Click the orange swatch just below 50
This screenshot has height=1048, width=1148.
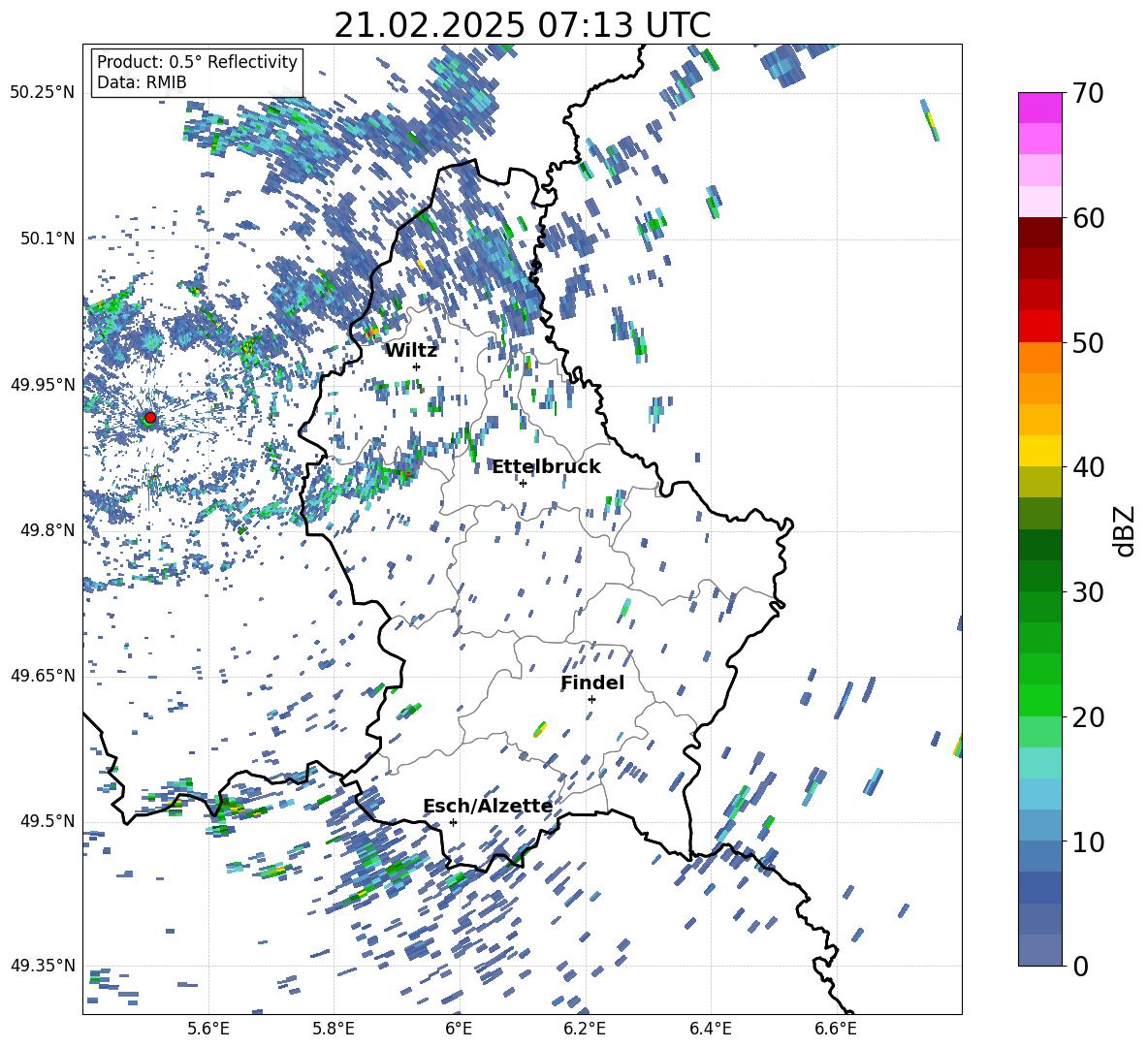[1040, 358]
